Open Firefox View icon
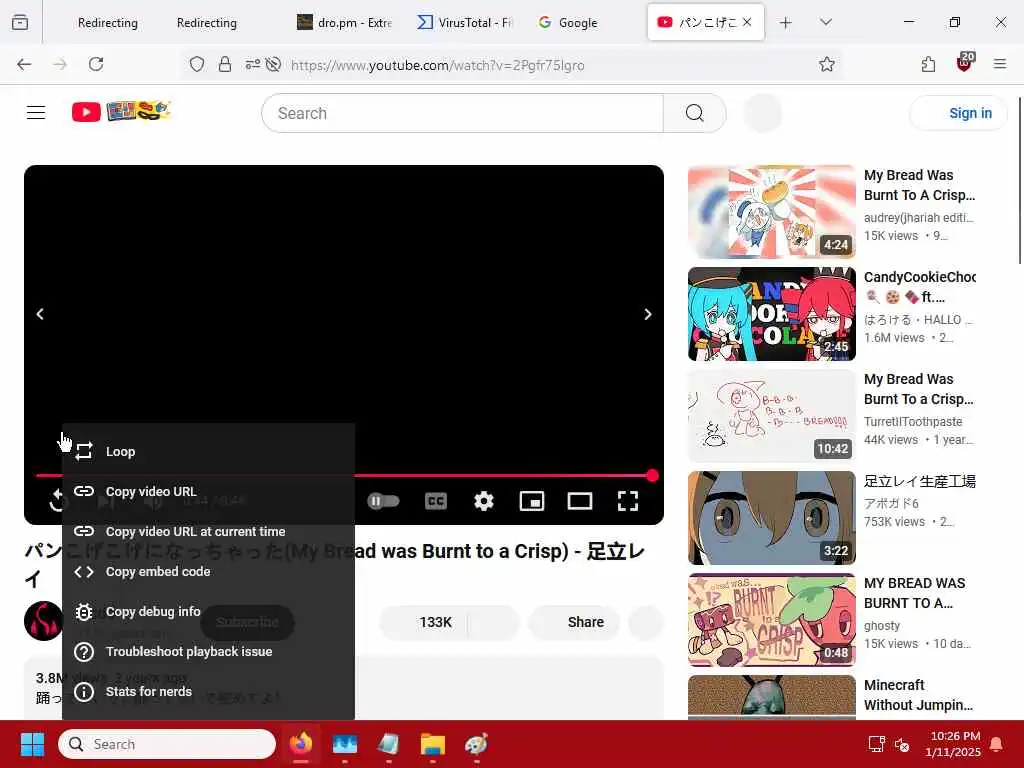 (20, 22)
